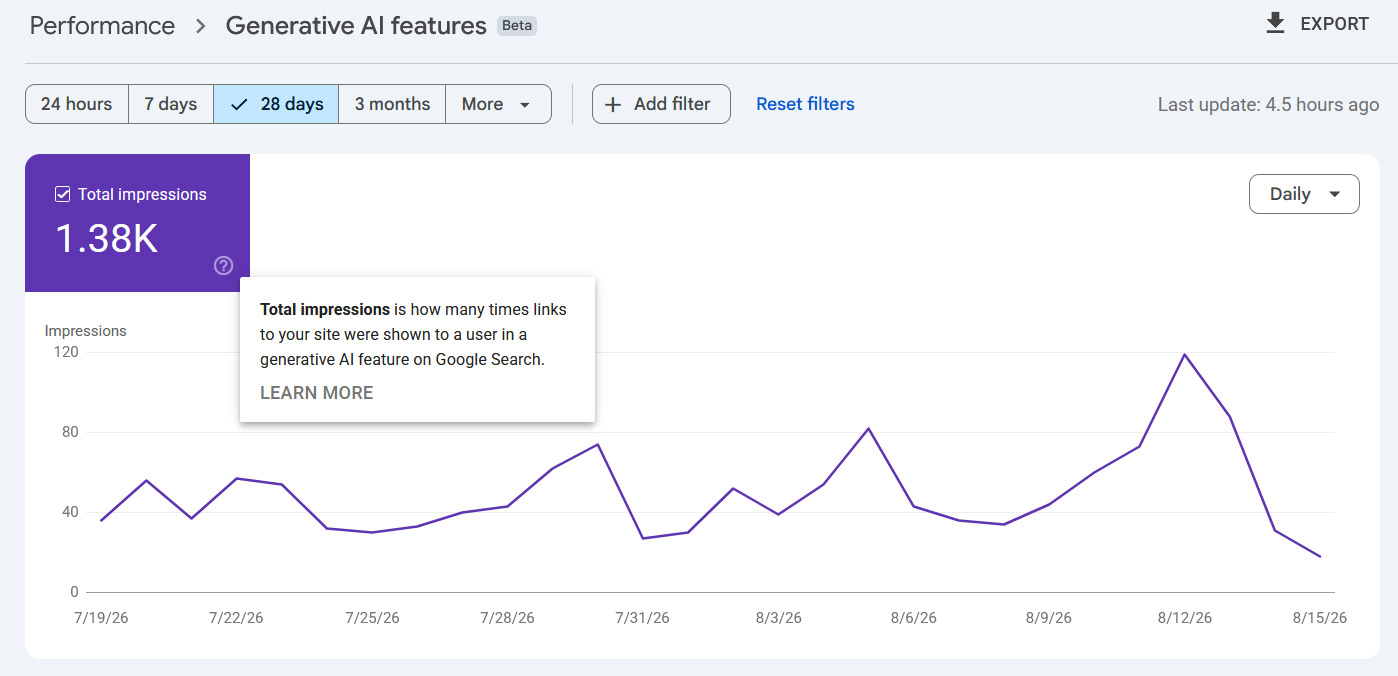This screenshot has width=1398, height=676.
Task: Click the EXPORT button label
Action: [1334, 24]
